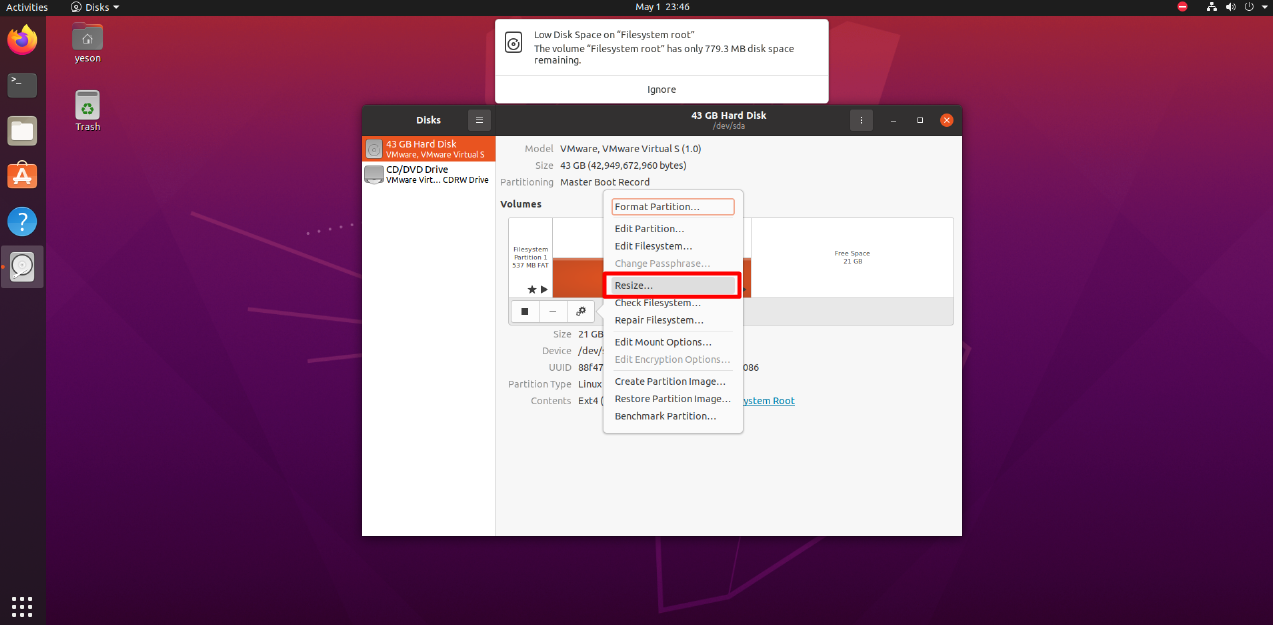Click the gears additional partition options button
Image resolution: width=1273 pixels, height=625 pixels.
580,311
